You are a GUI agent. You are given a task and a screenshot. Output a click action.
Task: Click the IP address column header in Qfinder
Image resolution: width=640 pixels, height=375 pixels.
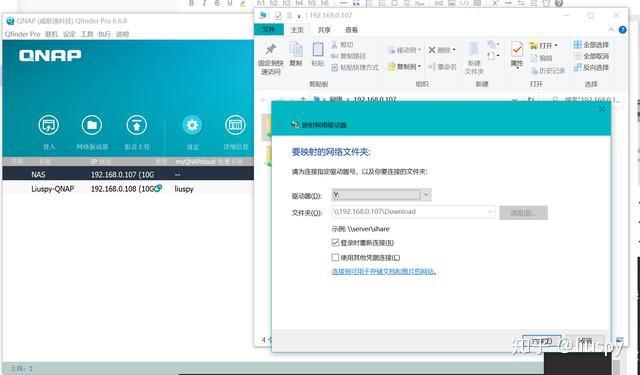pyautogui.click(x=100, y=162)
